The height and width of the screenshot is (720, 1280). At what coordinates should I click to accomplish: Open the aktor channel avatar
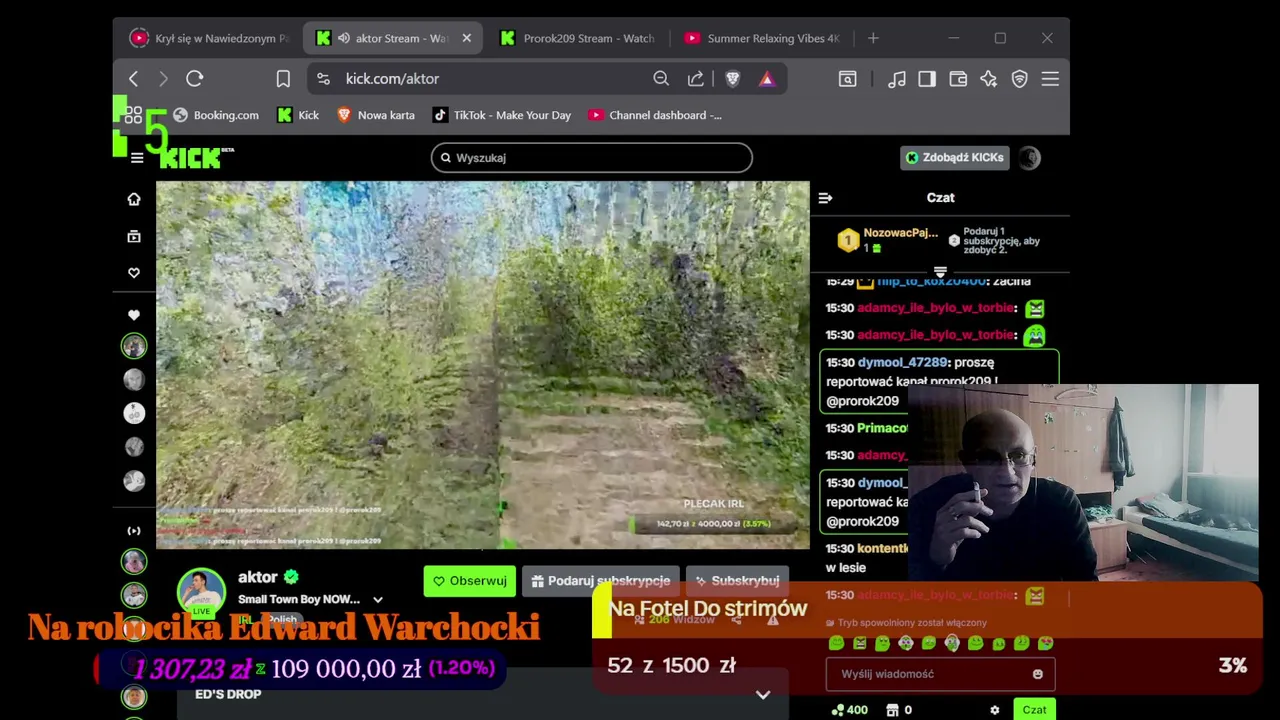pos(202,592)
